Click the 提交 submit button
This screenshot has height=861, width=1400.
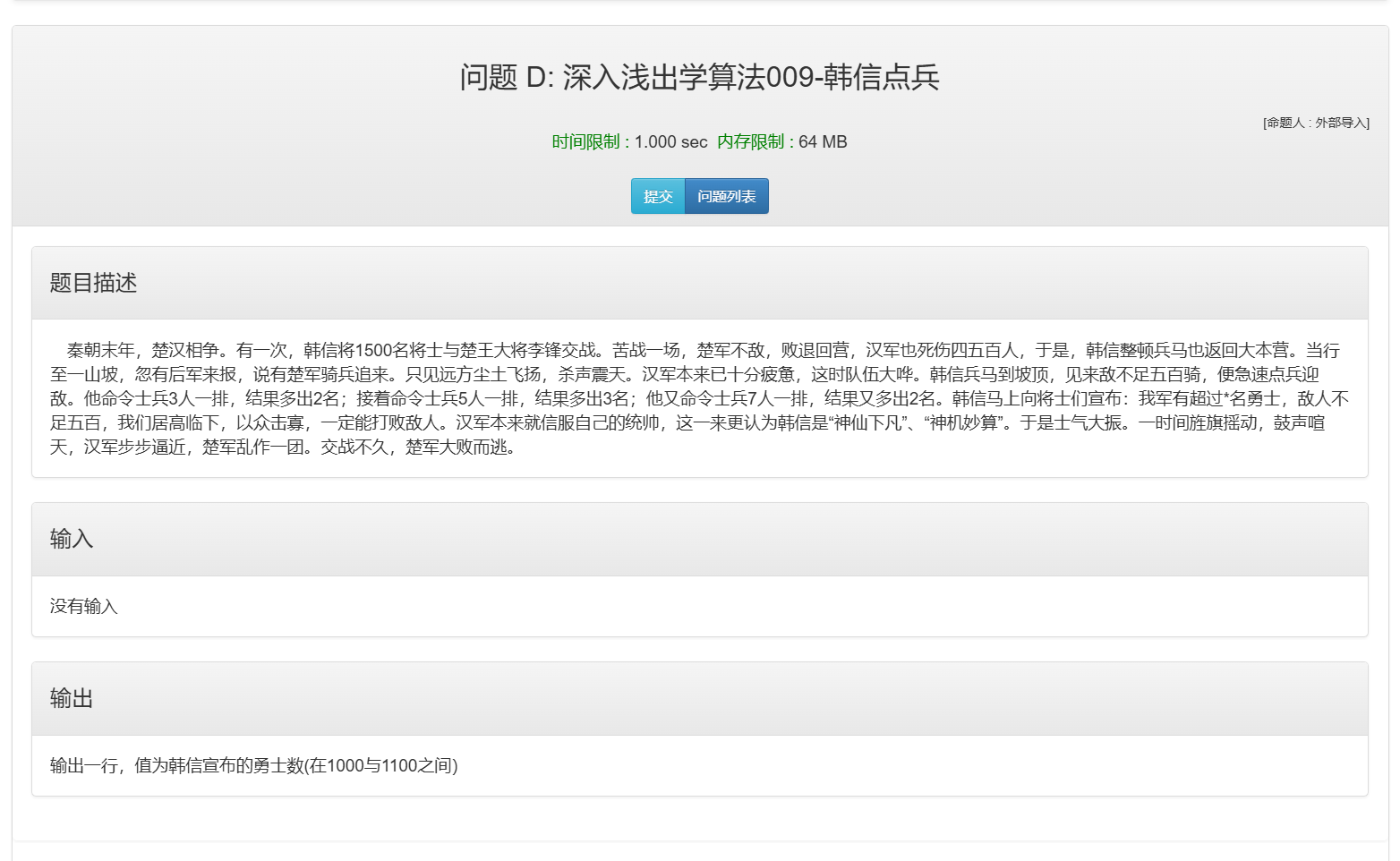tap(658, 196)
